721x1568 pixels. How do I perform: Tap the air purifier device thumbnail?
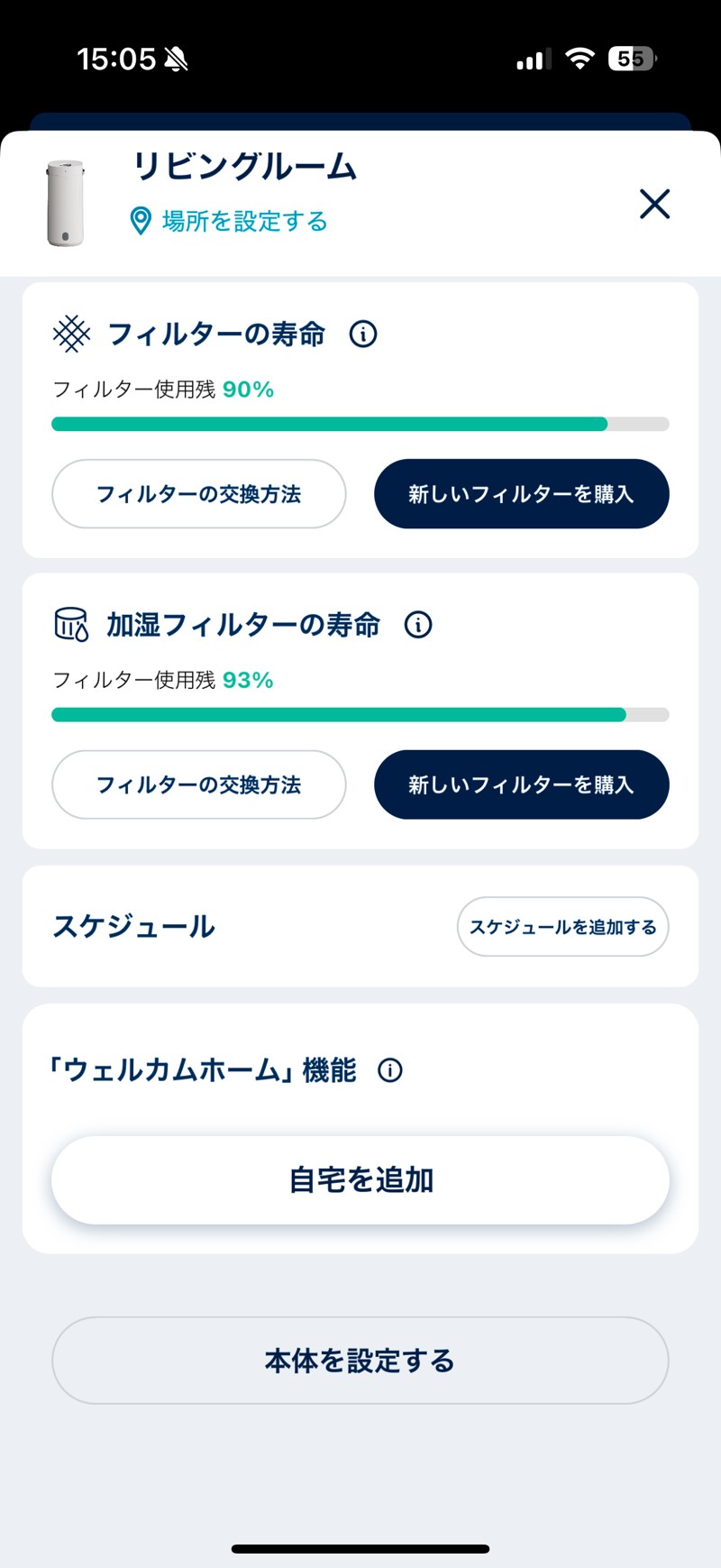[66, 203]
